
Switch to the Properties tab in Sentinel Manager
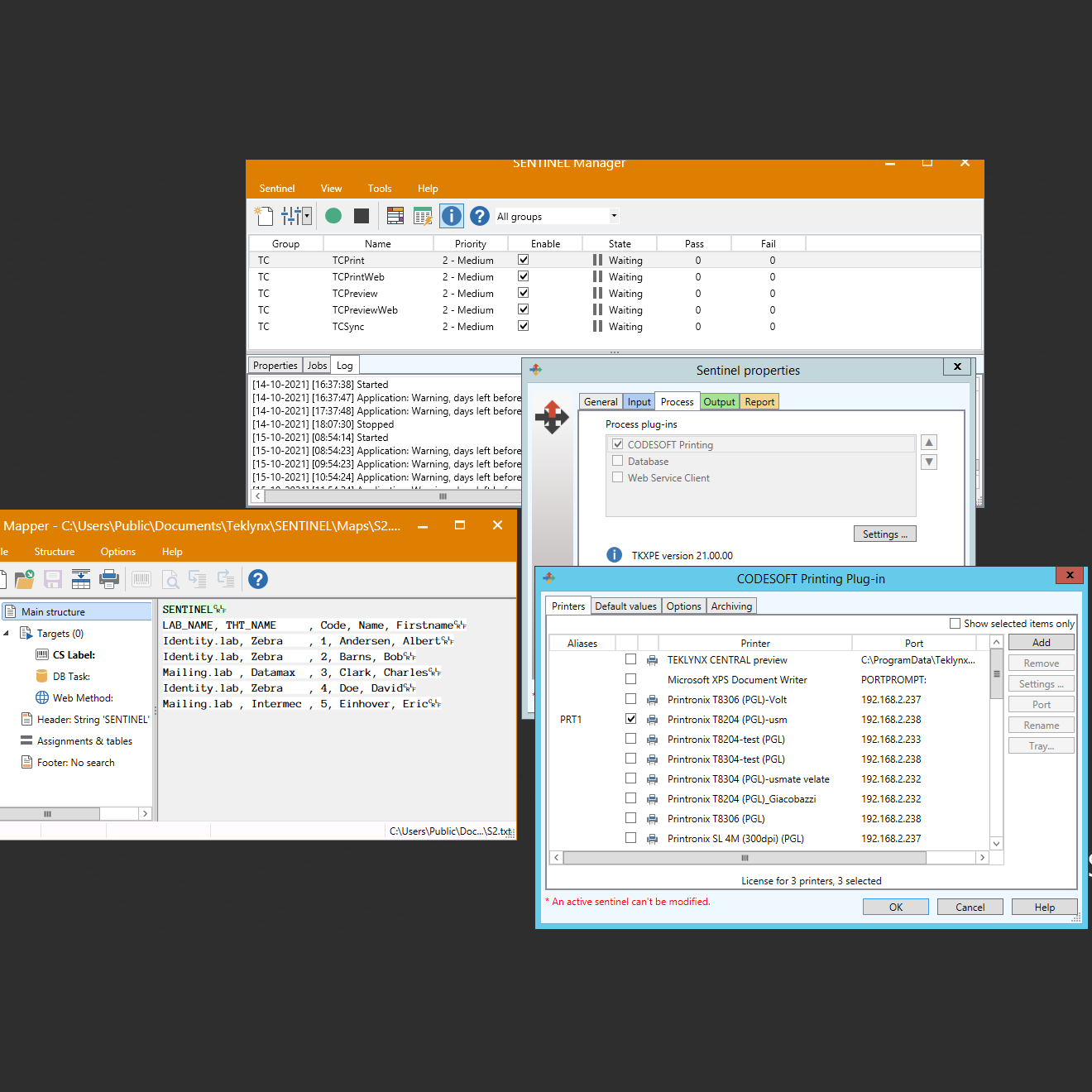click(275, 366)
